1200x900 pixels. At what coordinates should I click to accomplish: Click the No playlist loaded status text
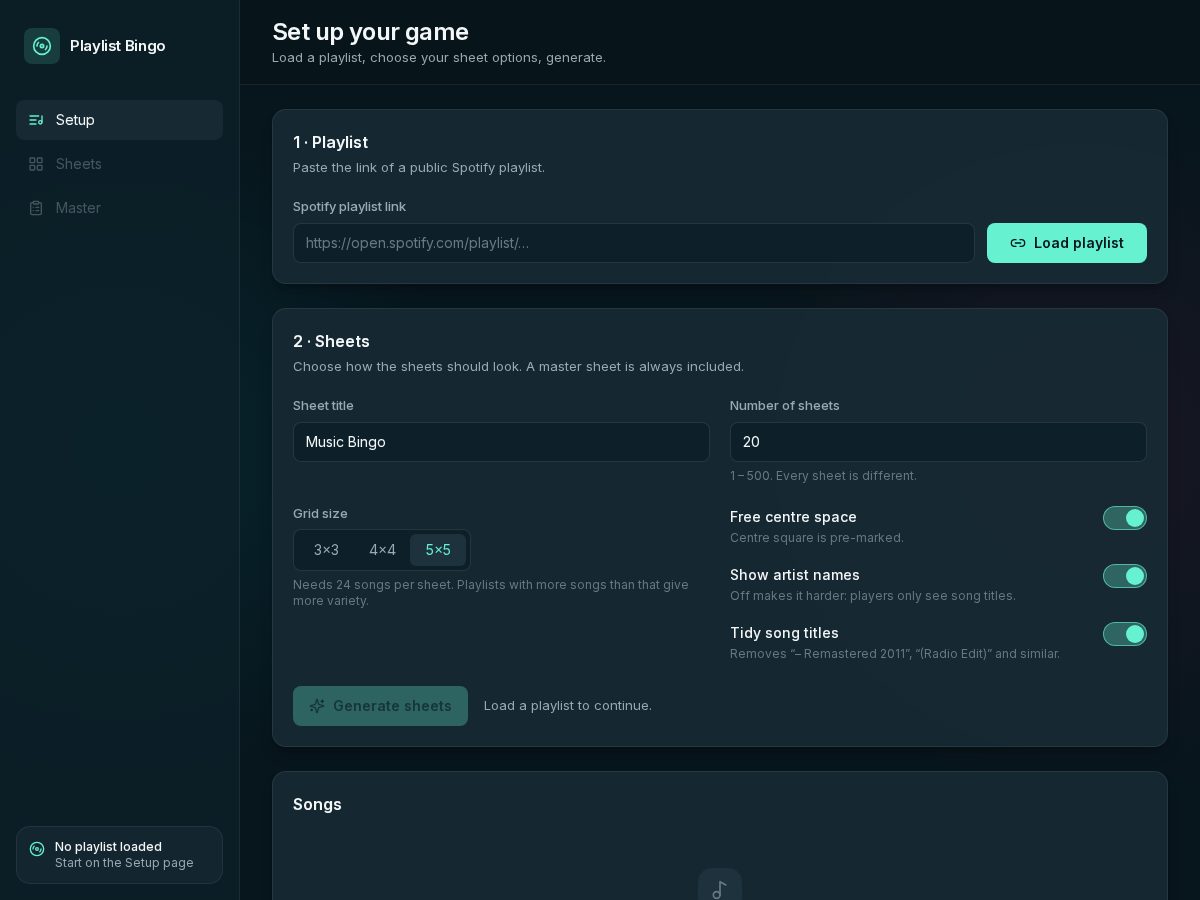click(108, 847)
